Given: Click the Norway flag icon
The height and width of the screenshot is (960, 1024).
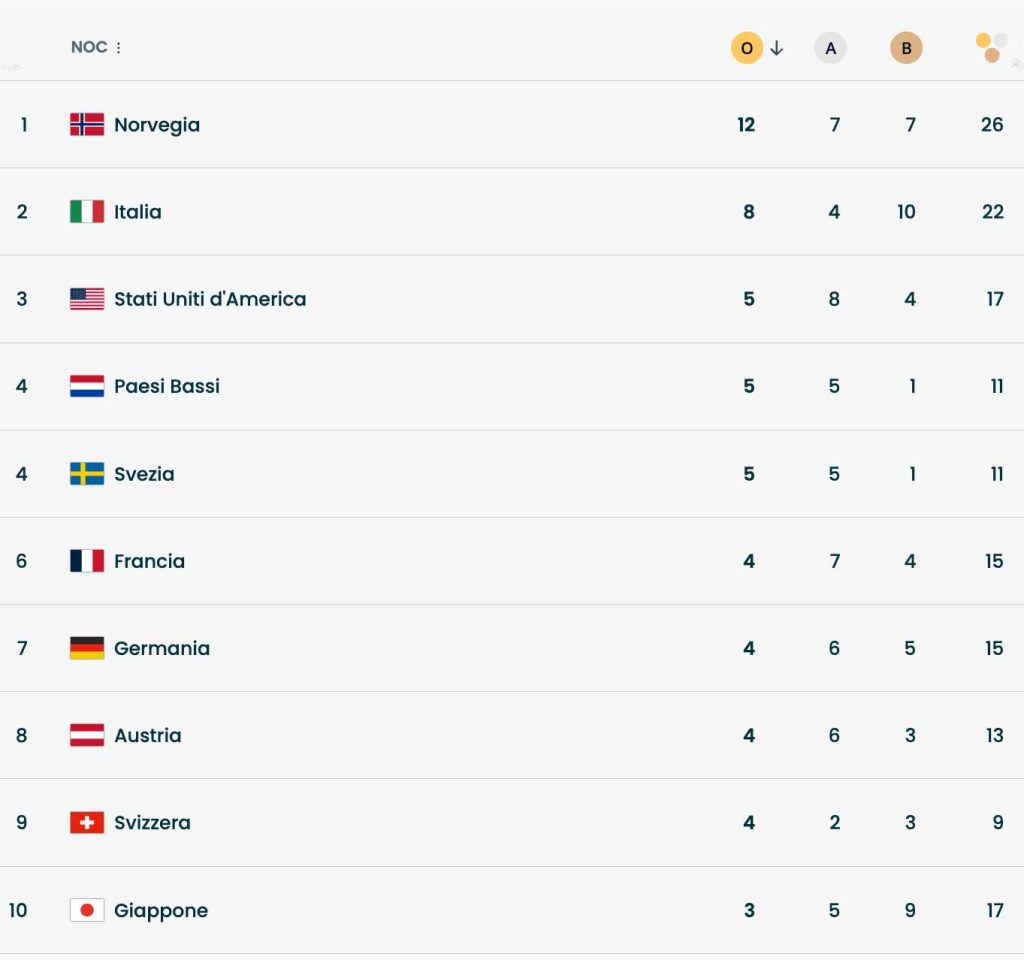Looking at the screenshot, I should (87, 124).
